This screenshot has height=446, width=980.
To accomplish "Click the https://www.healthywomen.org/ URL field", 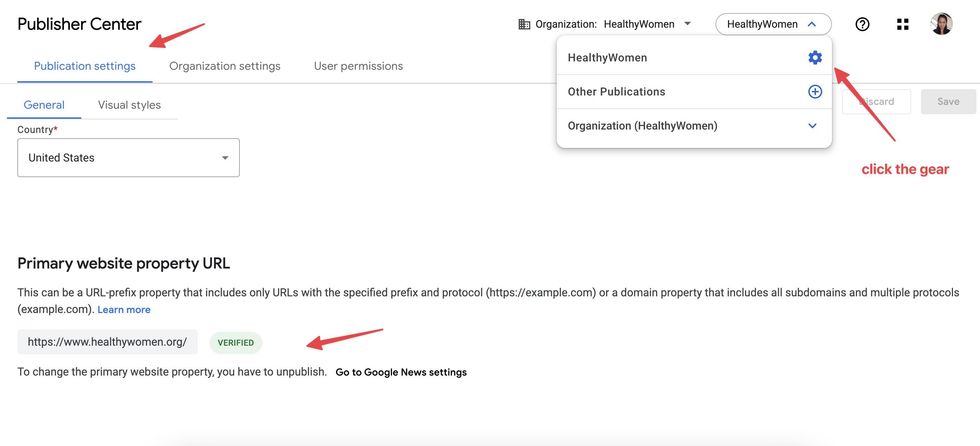I will click(x=108, y=342).
